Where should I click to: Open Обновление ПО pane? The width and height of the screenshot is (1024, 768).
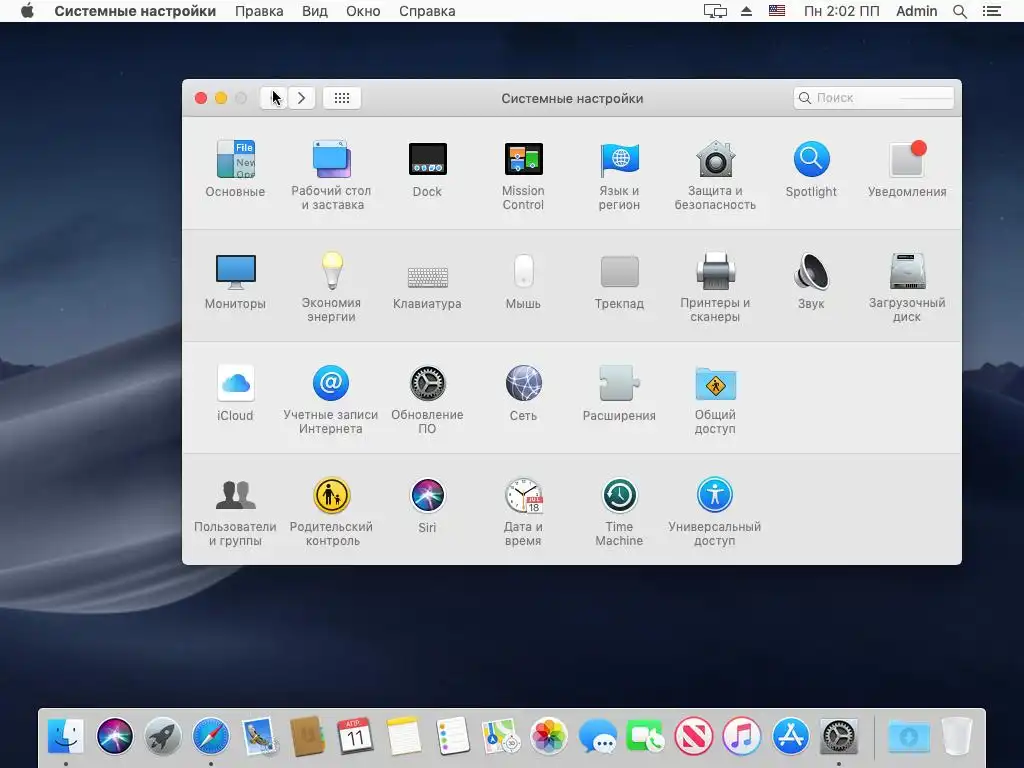pyautogui.click(x=427, y=400)
